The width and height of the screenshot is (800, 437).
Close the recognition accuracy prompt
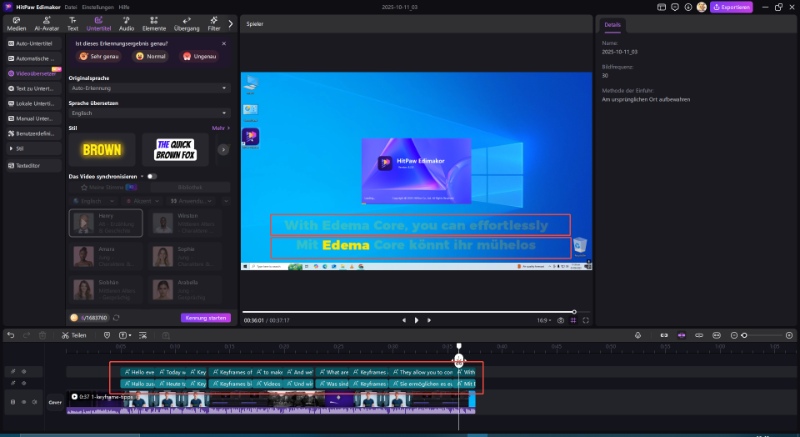[x=223, y=44]
